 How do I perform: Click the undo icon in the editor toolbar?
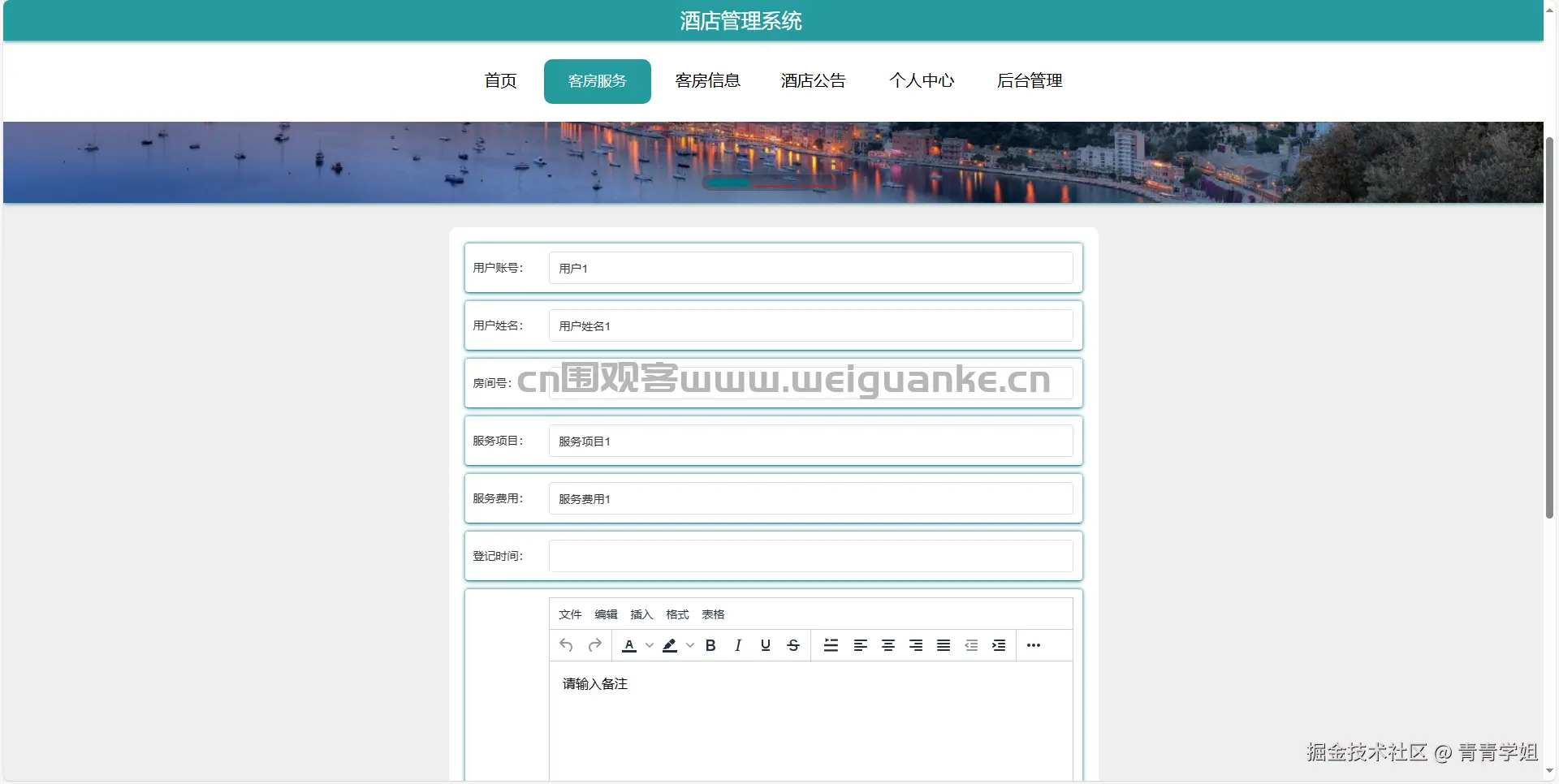[x=566, y=645]
